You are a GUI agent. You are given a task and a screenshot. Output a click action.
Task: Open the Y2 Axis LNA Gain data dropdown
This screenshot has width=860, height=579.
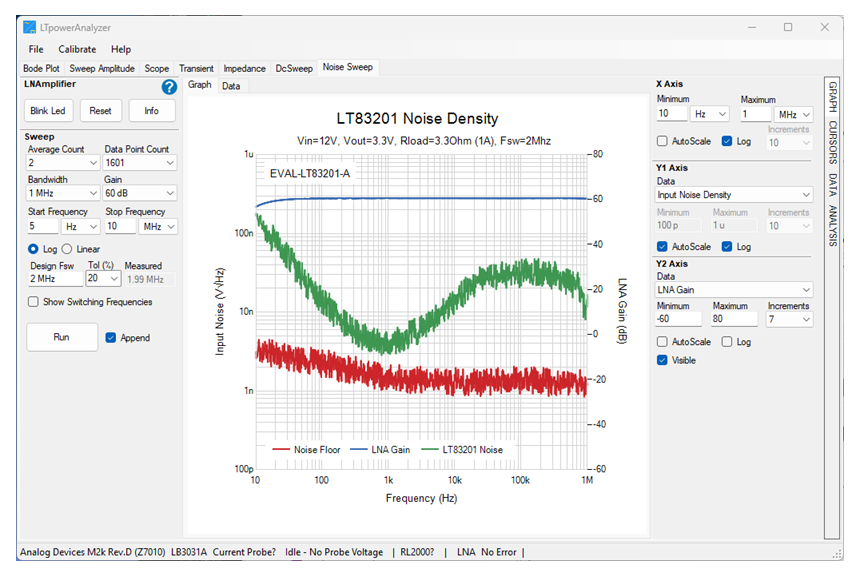(x=734, y=290)
